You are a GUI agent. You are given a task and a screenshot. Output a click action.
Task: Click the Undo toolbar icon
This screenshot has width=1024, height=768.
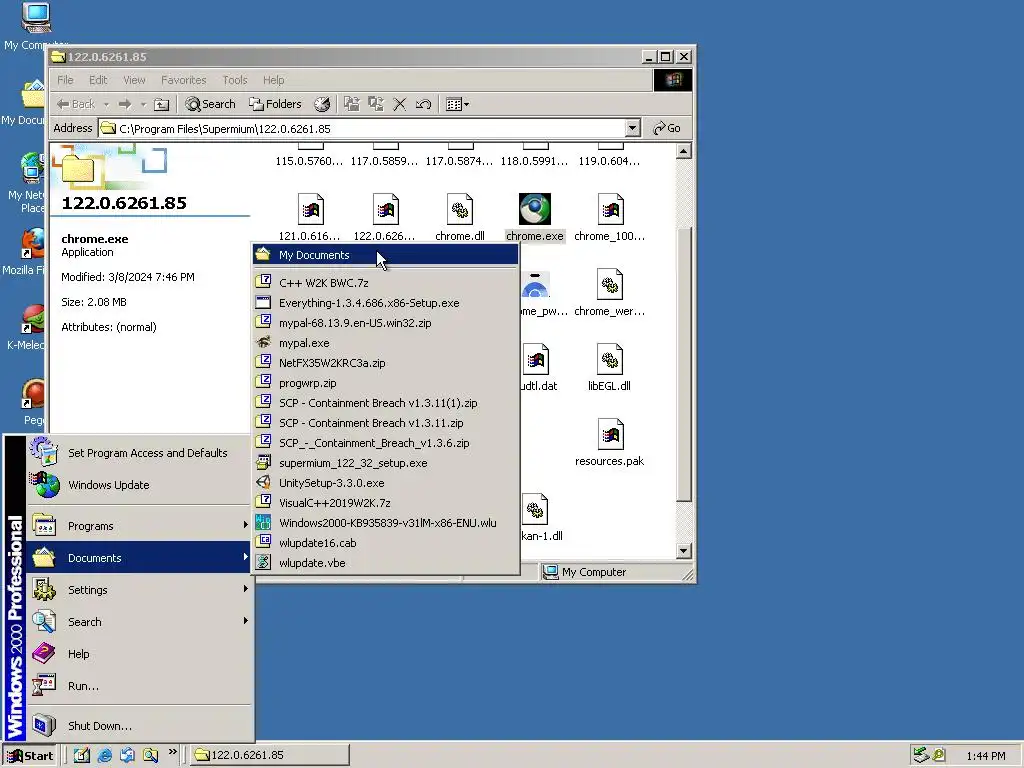click(x=423, y=104)
